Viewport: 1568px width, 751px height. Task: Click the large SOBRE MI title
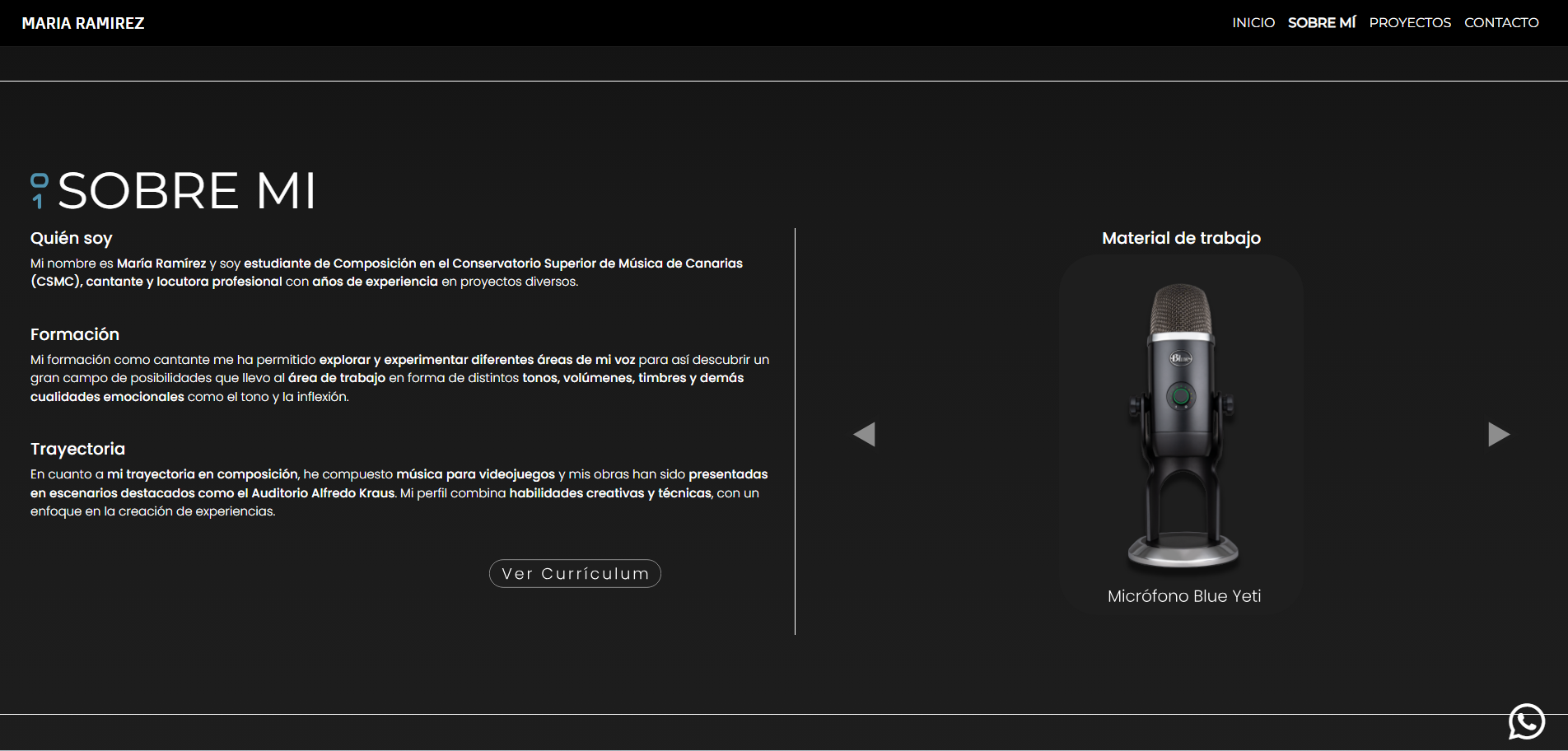tap(187, 191)
